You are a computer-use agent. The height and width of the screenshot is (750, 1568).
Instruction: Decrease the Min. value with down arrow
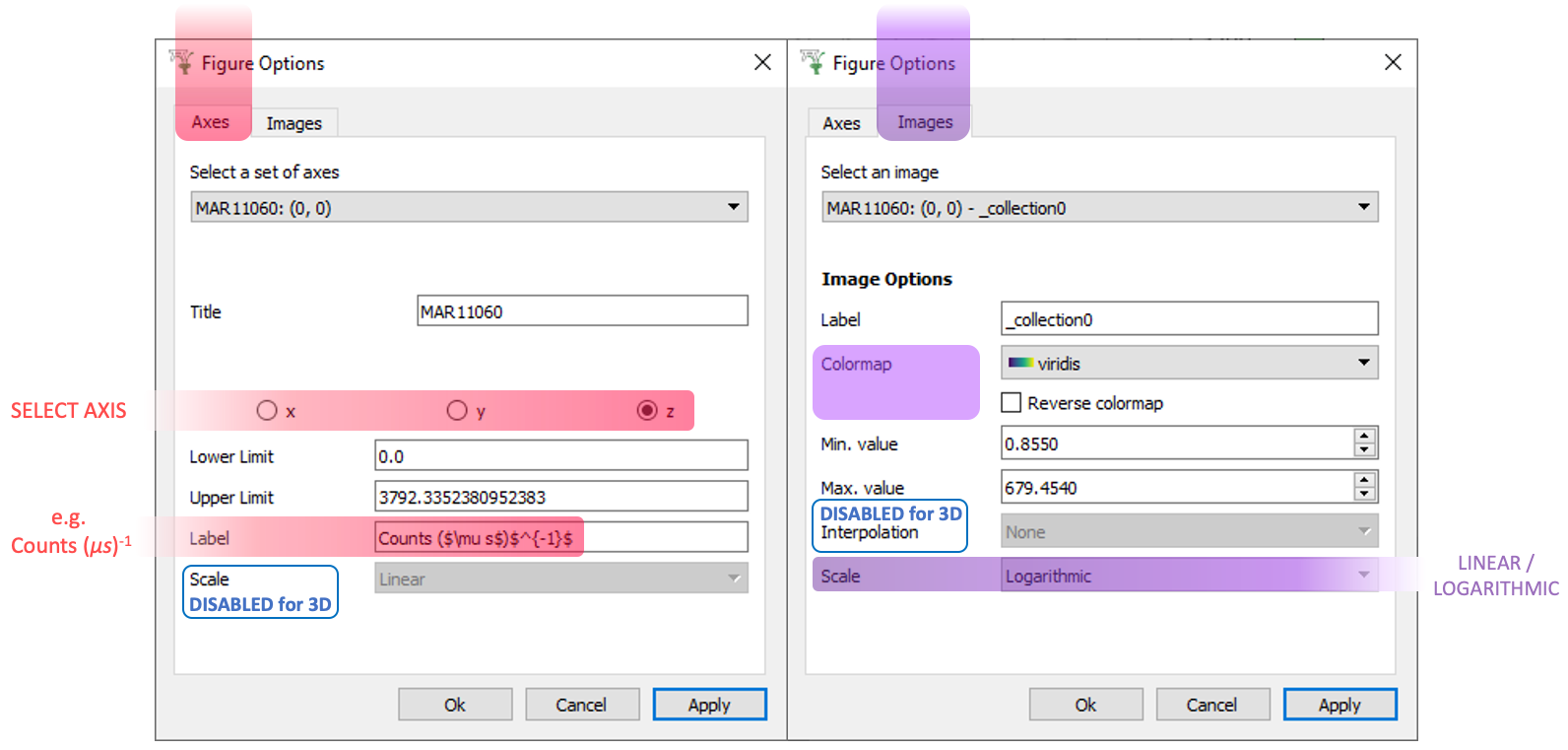click(1364, 450)
